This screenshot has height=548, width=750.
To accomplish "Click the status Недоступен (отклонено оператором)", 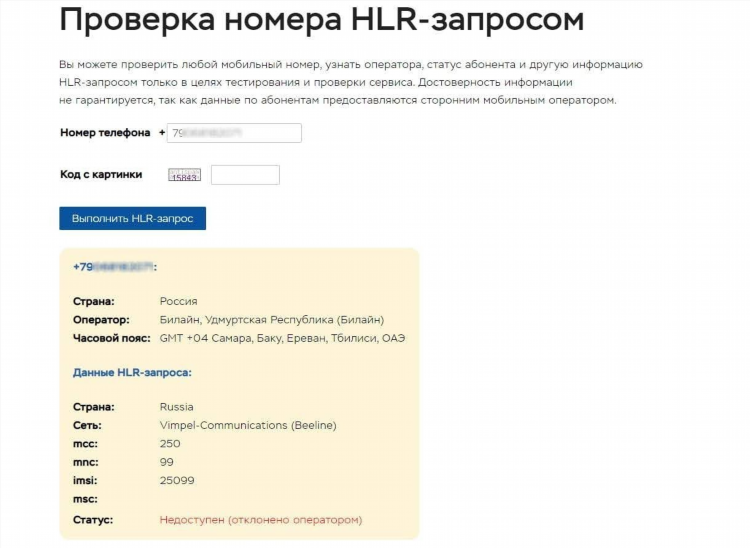I will click(261, 520).
